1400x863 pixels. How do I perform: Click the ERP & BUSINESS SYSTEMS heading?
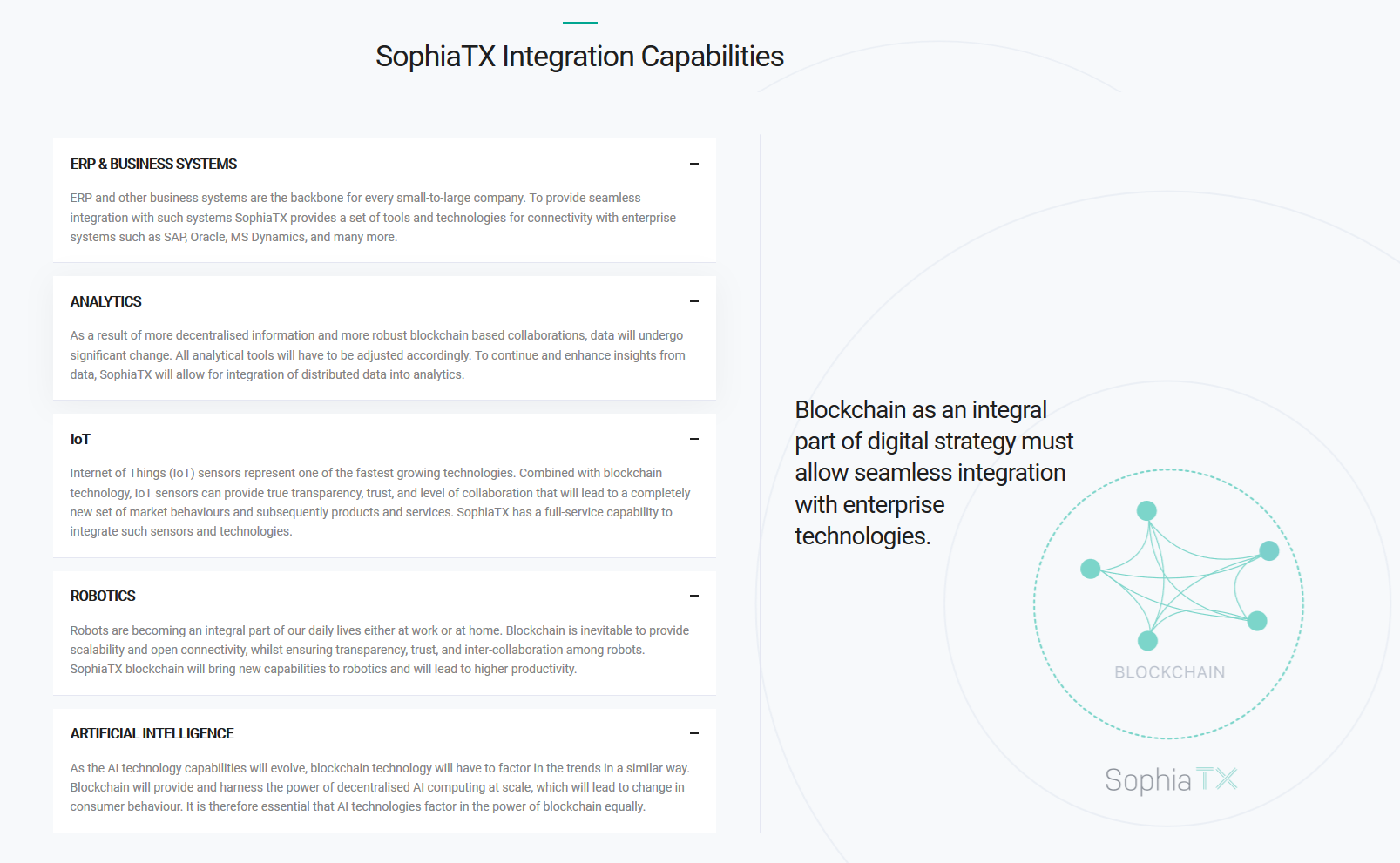pyautogui.click(x=153, y=164)
